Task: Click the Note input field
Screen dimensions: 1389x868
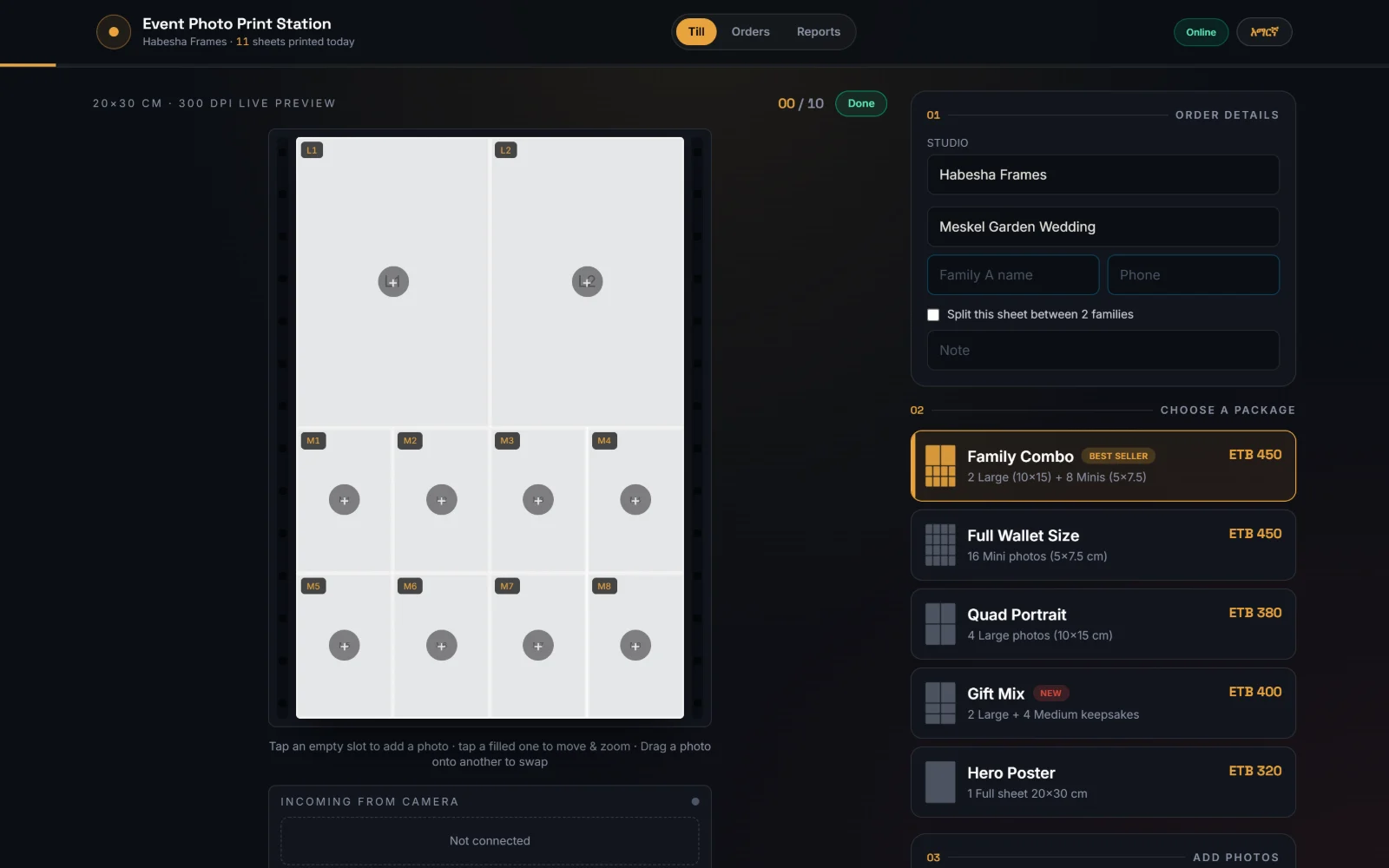Action: click(x=1103, y=351)
